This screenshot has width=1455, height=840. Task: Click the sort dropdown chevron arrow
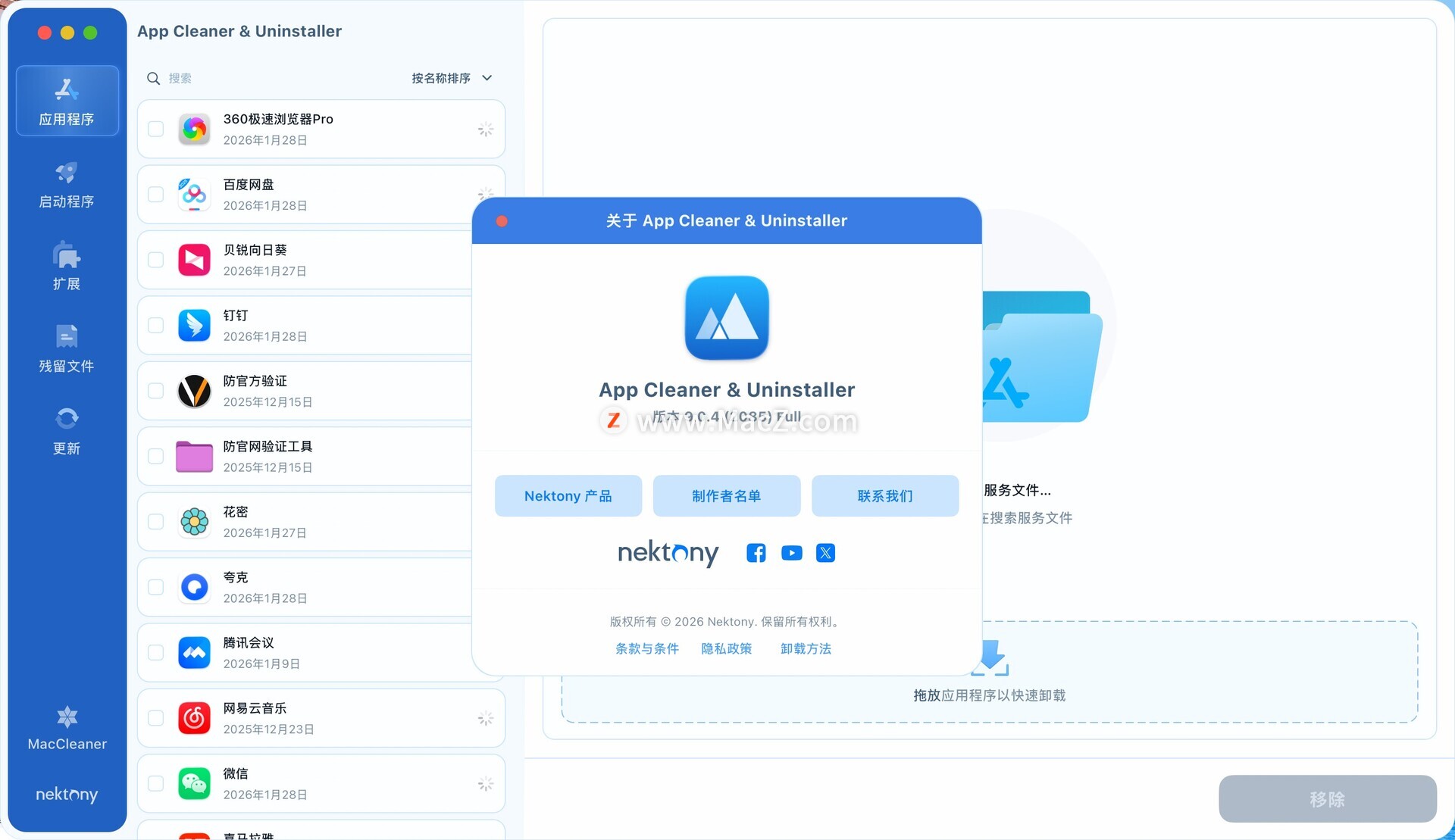pyautogui.click(x=487, y=78)
